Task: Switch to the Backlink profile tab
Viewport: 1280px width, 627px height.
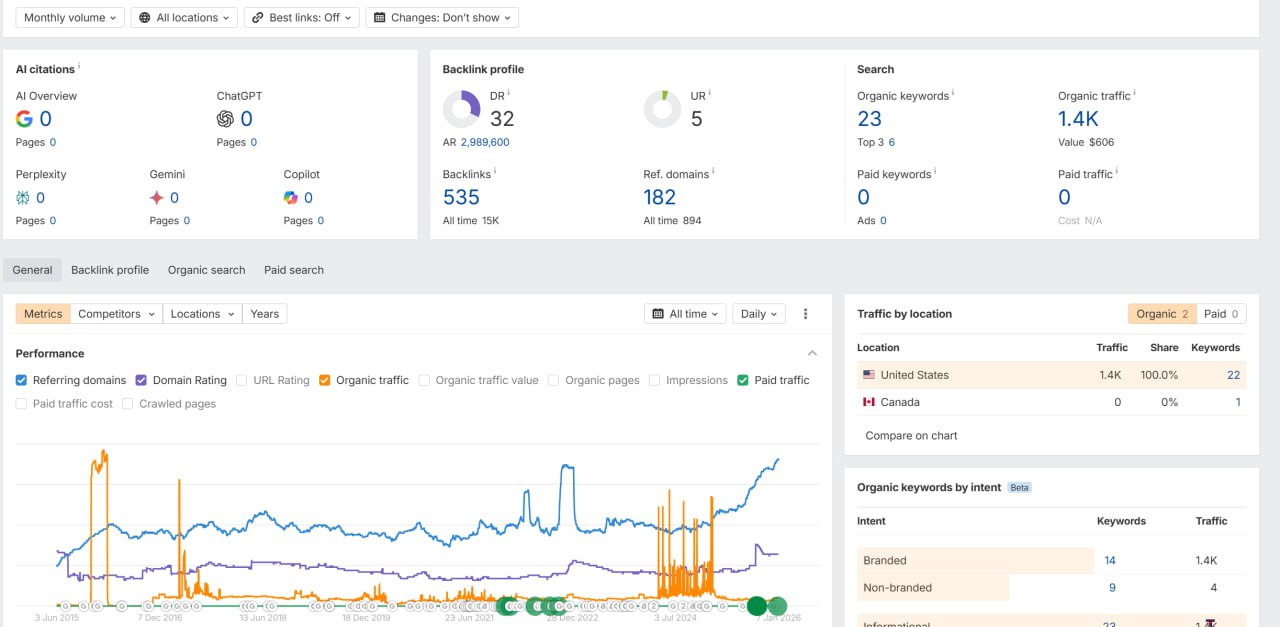Action: point(110,270)
